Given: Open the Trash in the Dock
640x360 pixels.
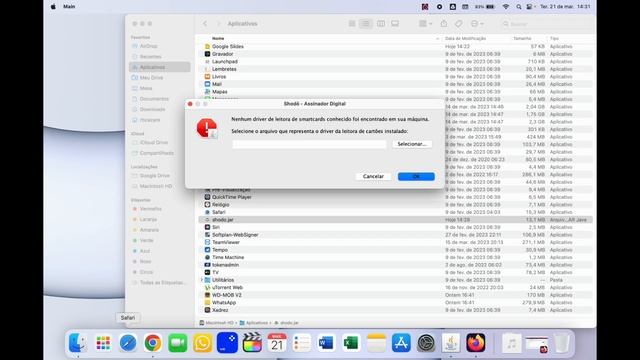Looking at the screenshot, I should pyautogui.click(x=562, y=342).
